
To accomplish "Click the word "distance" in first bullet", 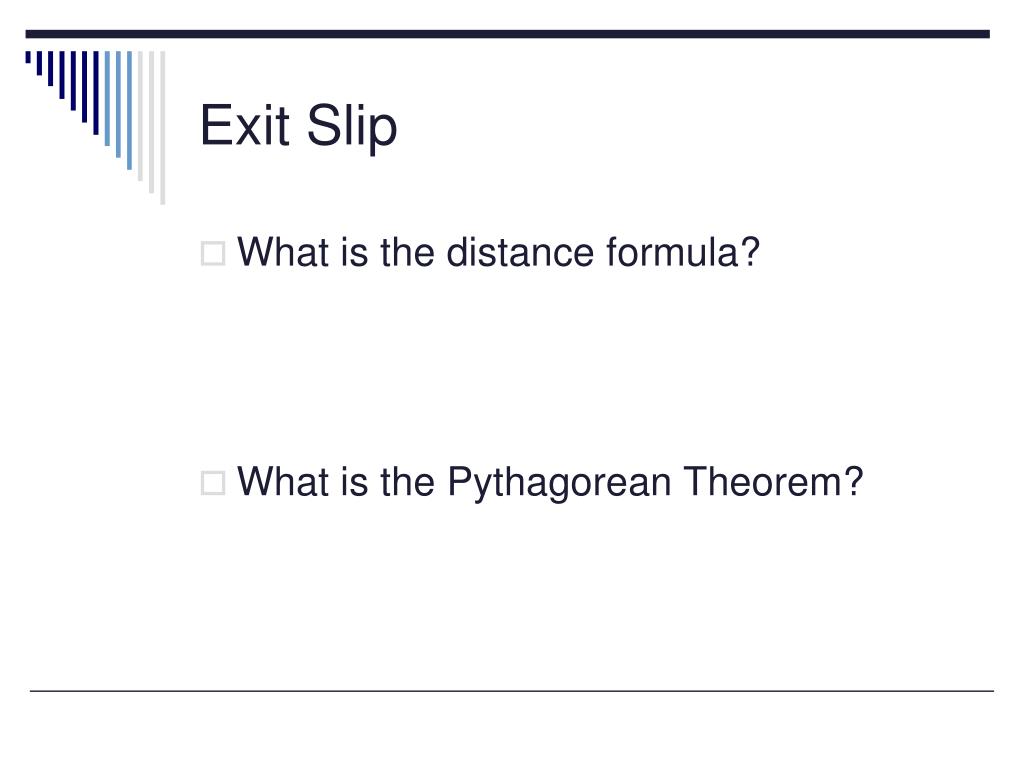I will [x=520, y=252].
